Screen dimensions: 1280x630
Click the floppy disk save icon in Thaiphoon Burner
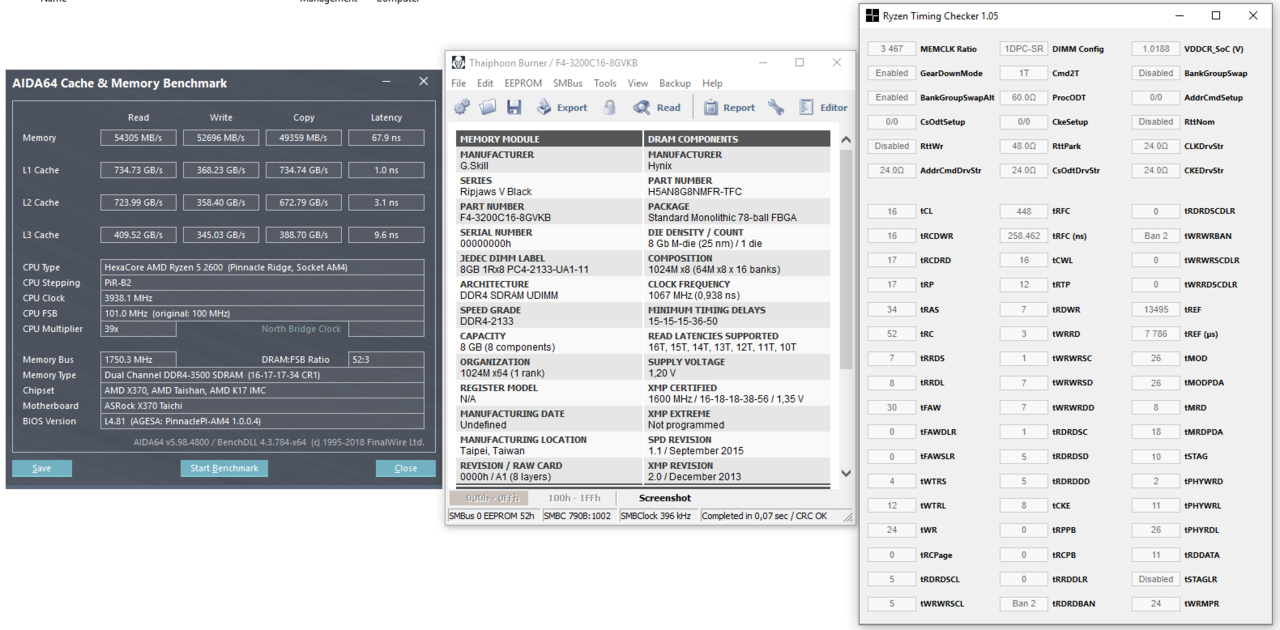(514, 107)
